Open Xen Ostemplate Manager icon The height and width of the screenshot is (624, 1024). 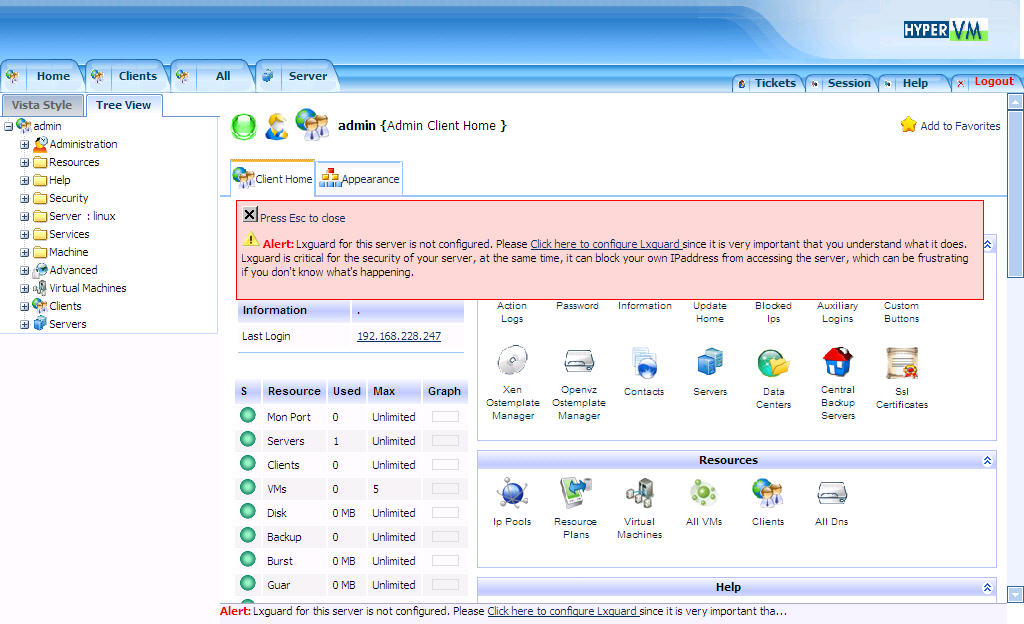pyautogui.click(x=512, y=361)
